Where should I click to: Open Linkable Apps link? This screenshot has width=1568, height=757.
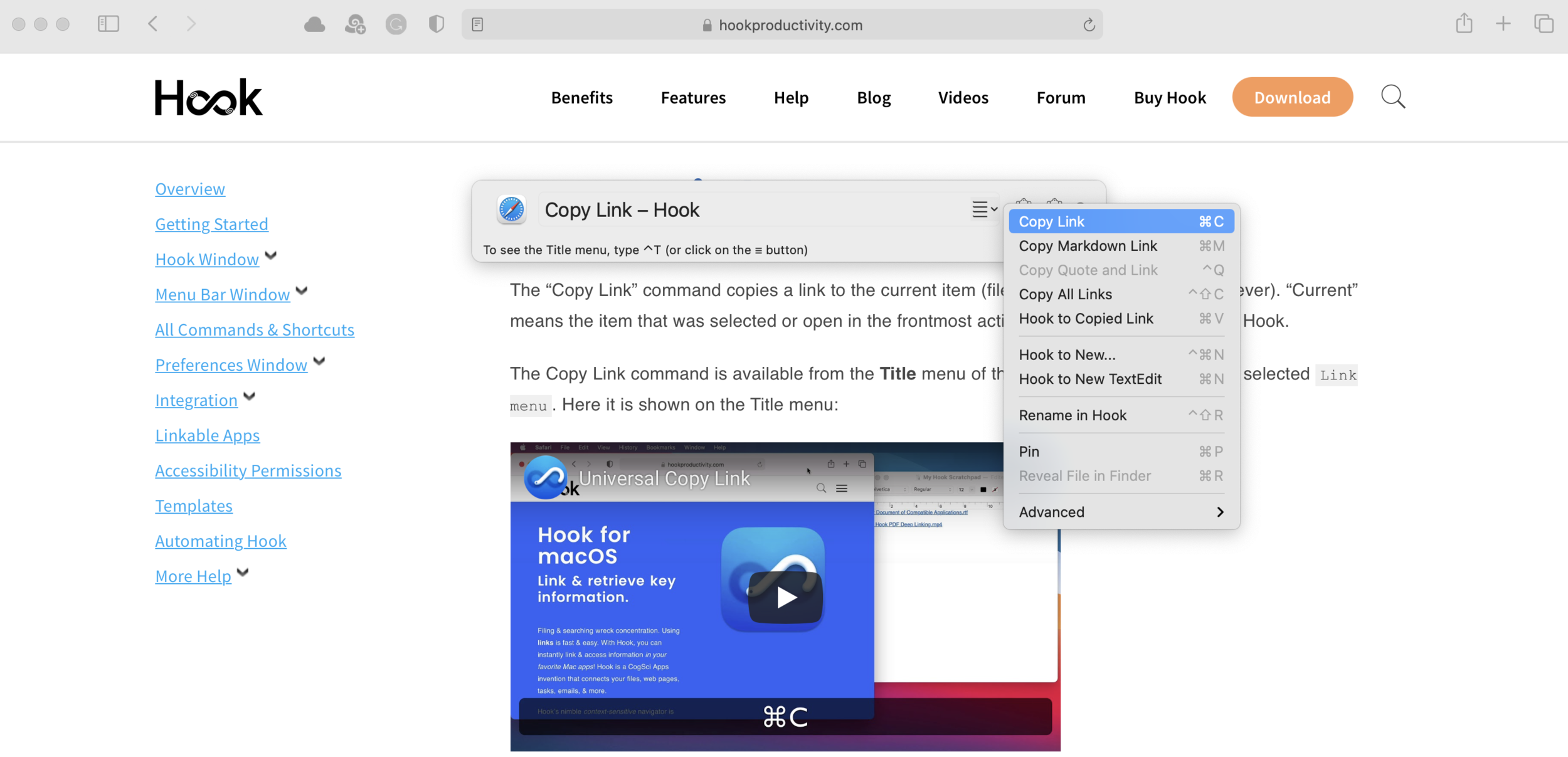[x=208, y=435]
